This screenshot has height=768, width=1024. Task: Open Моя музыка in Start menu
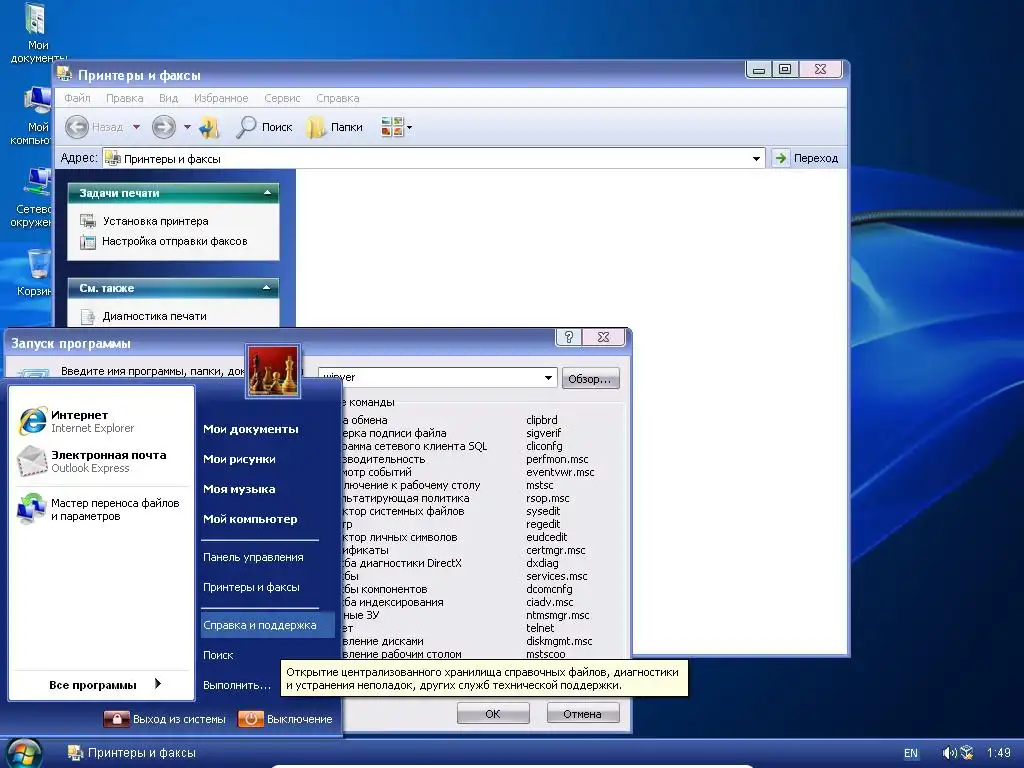(239, 489)
